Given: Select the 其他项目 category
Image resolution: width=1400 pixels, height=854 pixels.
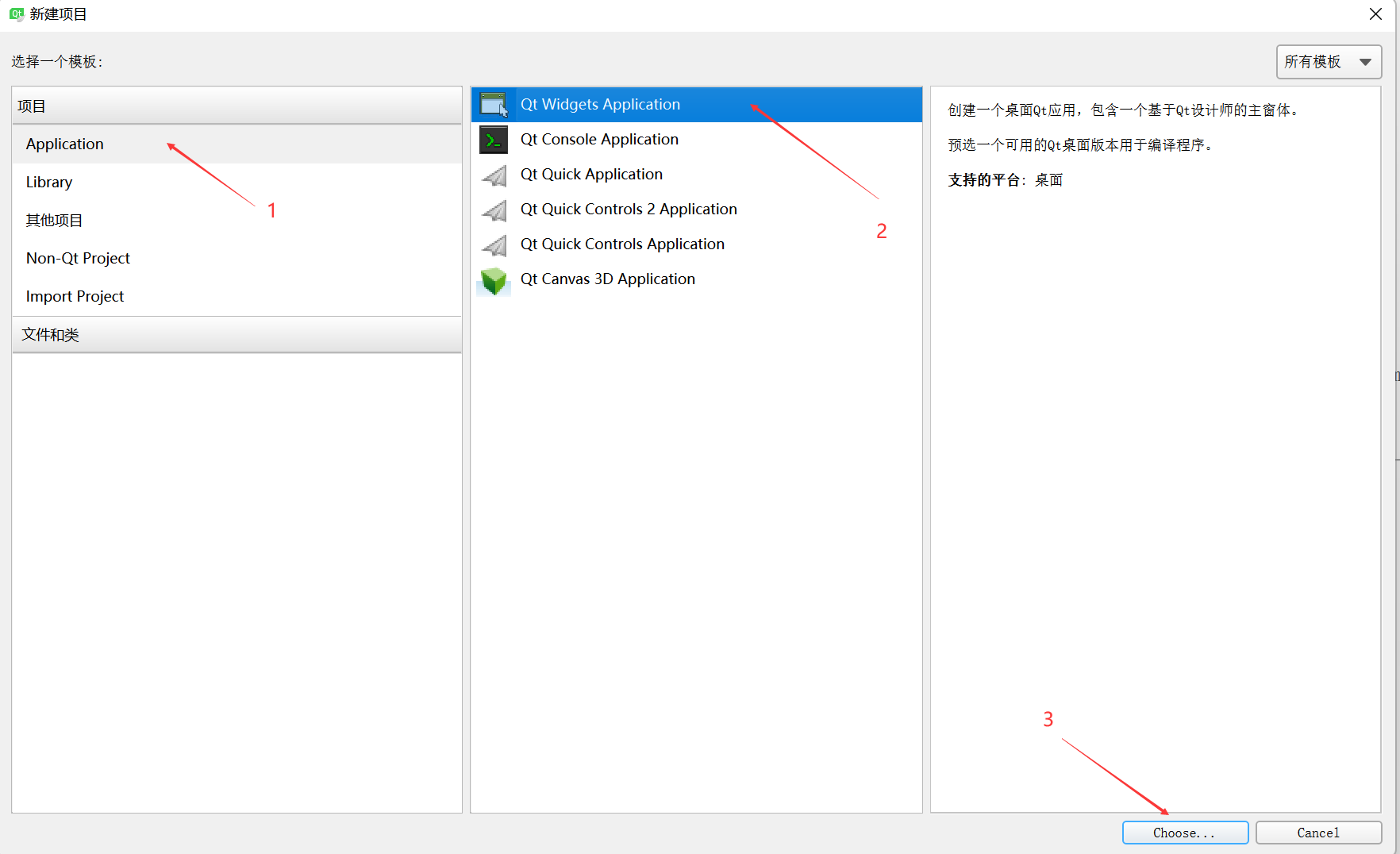Looking at the screenshot, I should 237,220.
